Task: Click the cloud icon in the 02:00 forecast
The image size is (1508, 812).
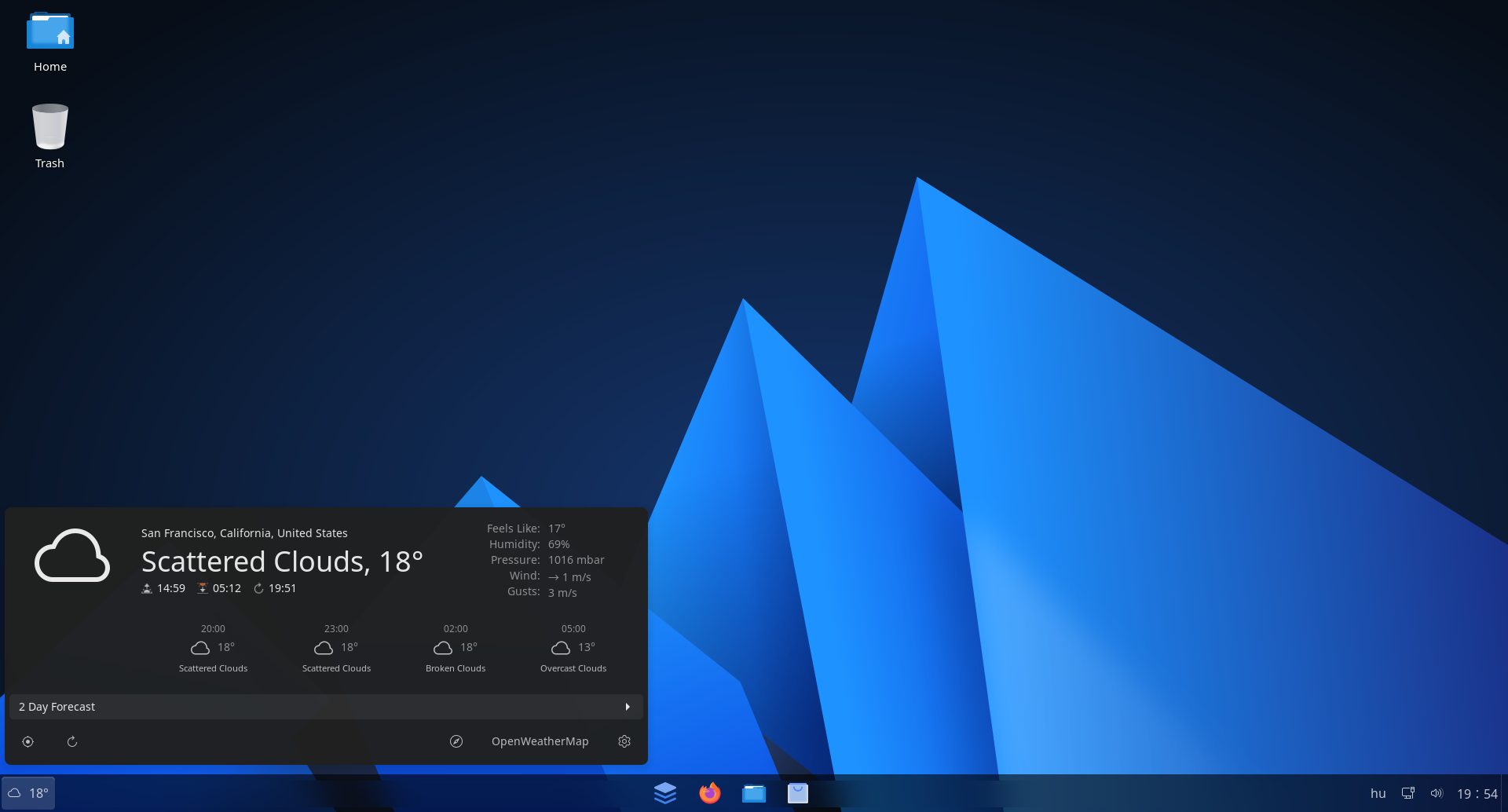Action: 443,648
